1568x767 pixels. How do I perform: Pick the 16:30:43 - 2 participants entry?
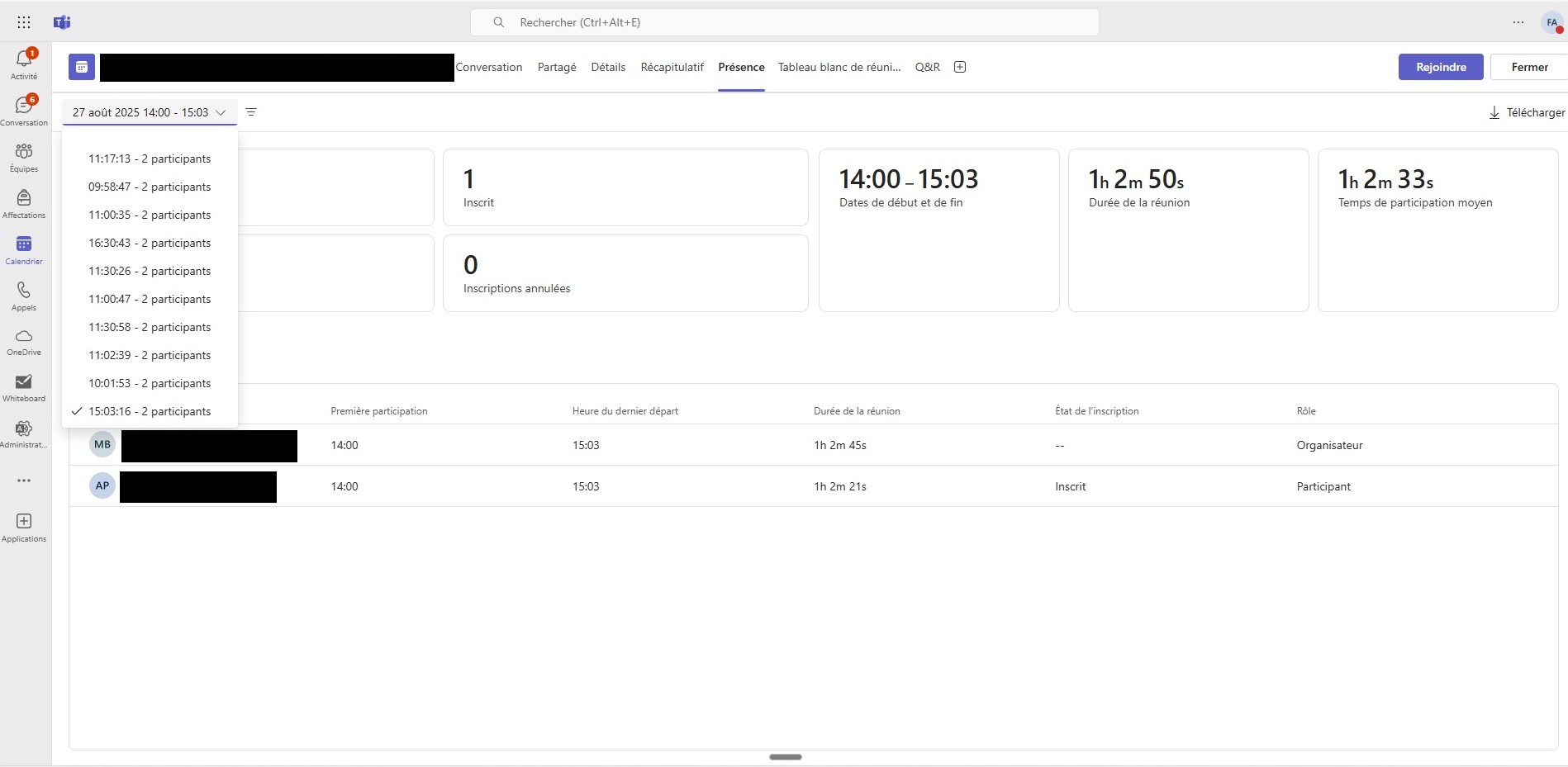click(x=150, y=243)
